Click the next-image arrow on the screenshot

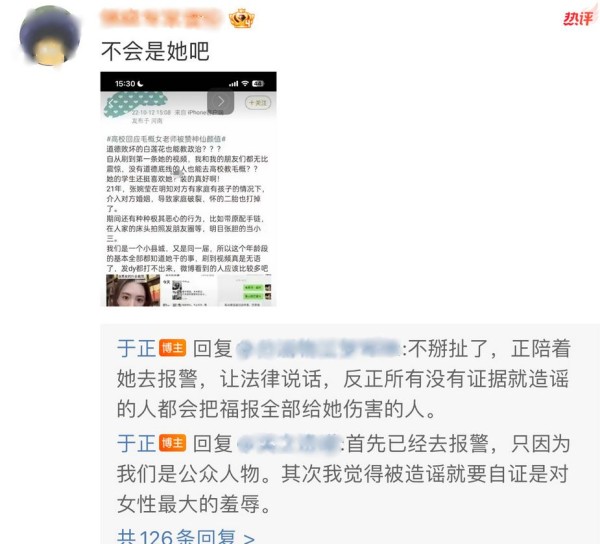tap(220, 101)
